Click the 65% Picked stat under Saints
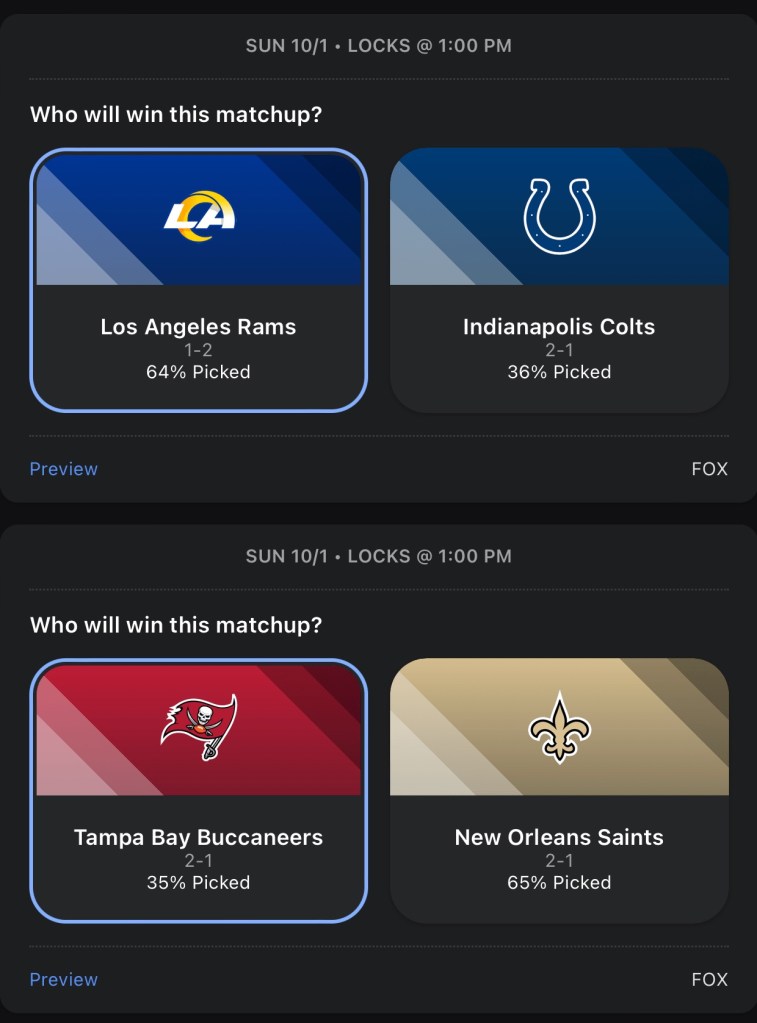The width and height of the screenshot is (757, 1023). pos(559,882)
